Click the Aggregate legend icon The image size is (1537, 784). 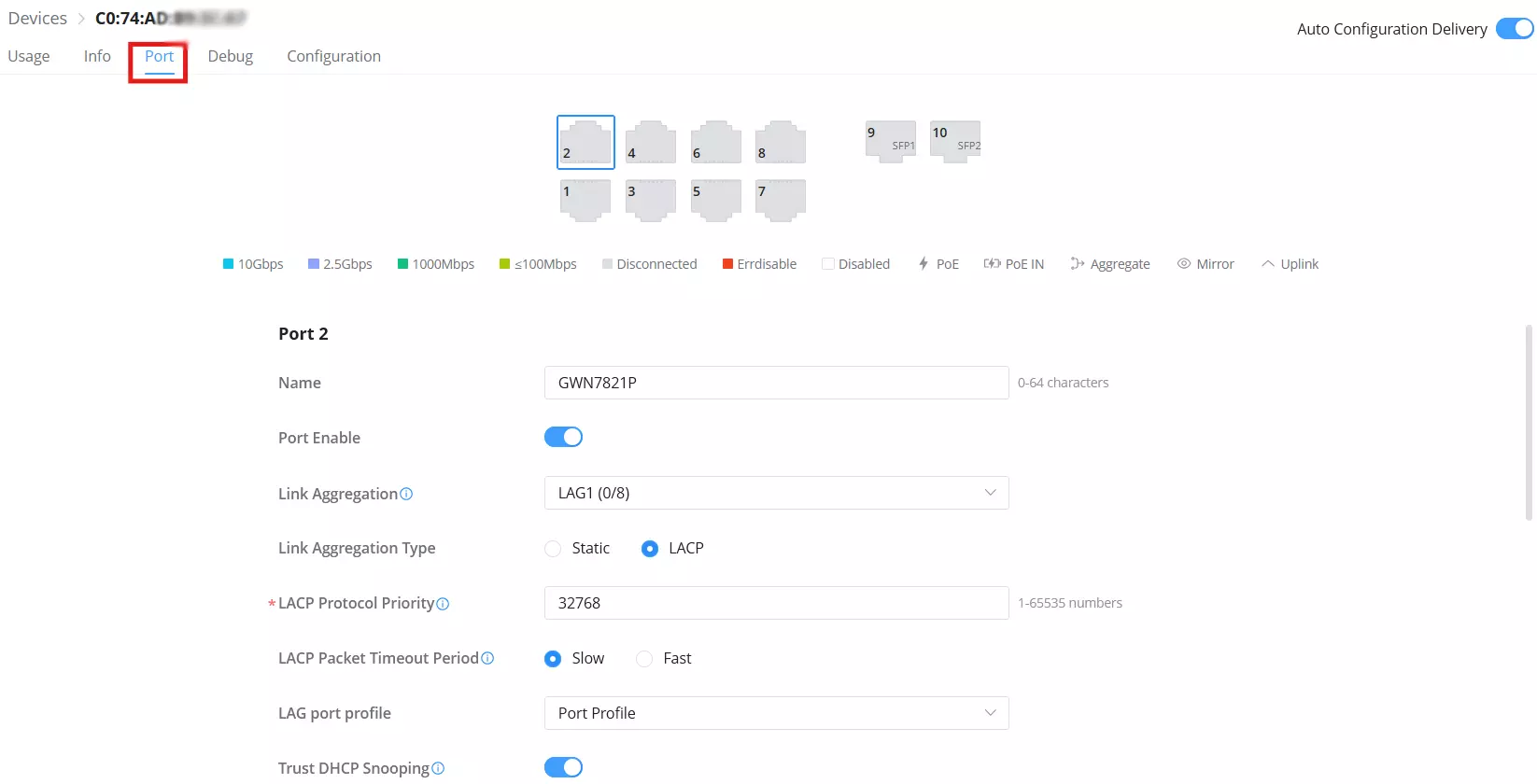point(1078,264)
